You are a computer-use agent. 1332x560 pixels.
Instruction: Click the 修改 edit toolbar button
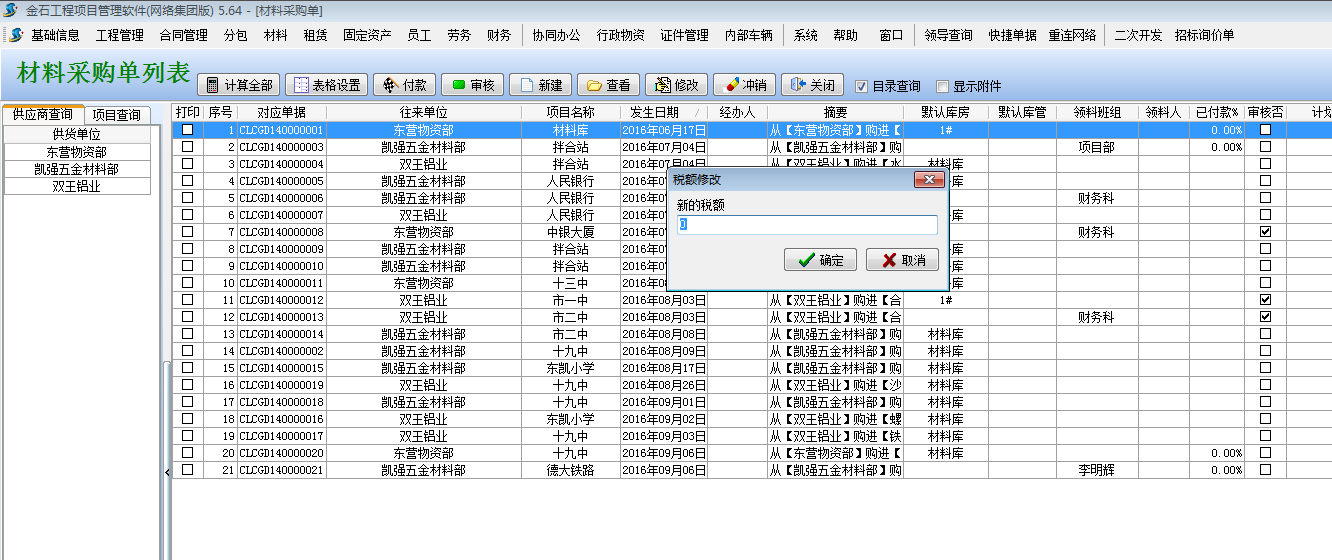pos(677,85)
